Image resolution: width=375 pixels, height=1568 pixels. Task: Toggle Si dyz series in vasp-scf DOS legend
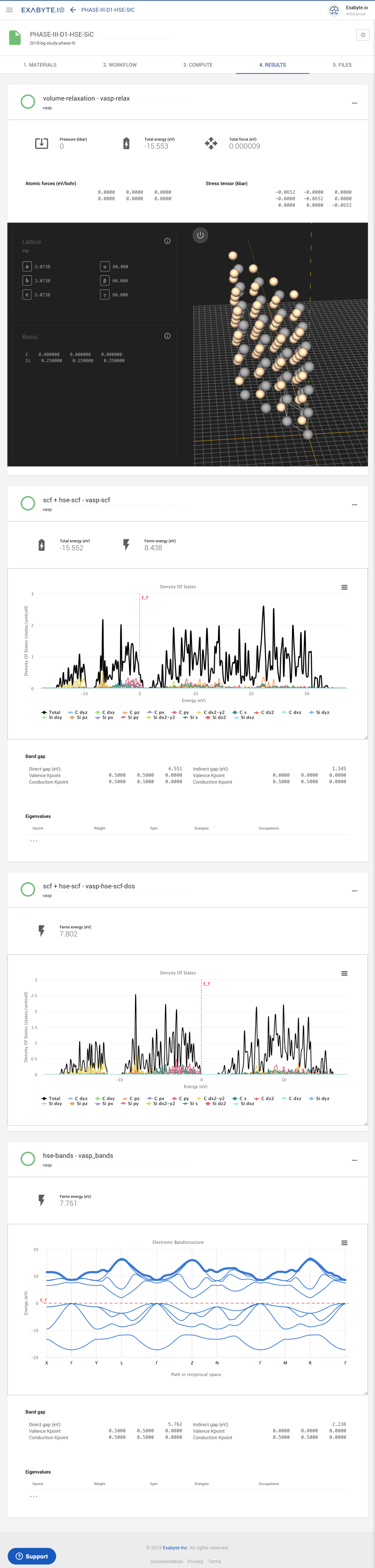319,712
